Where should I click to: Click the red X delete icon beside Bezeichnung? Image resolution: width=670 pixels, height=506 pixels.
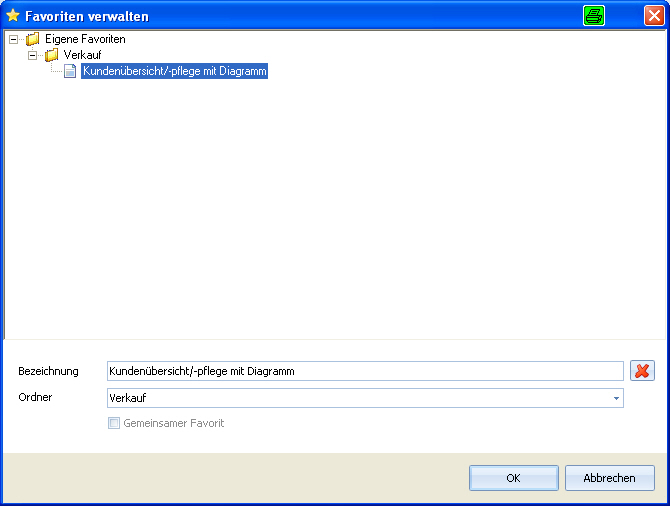click(x=642, y=371)
